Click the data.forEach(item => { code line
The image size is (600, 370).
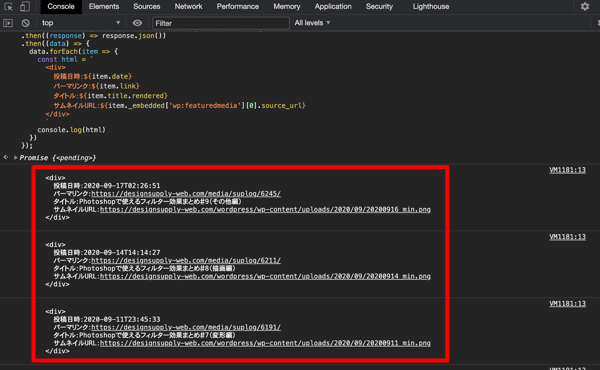pos(73,51)
